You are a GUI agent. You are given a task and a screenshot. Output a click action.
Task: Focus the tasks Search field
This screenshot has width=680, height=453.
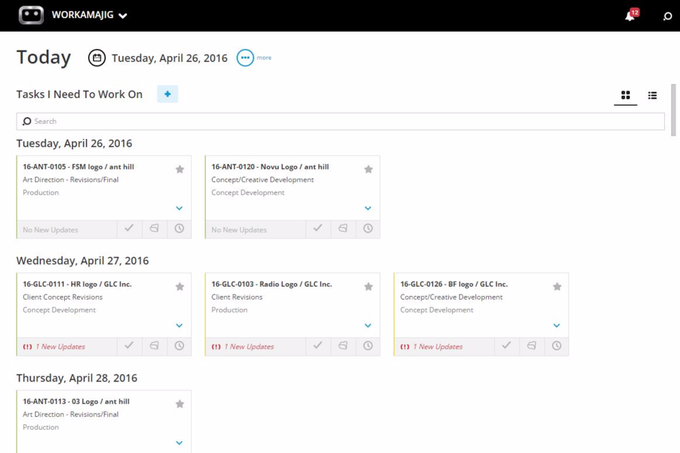click(x=340, y=121)
